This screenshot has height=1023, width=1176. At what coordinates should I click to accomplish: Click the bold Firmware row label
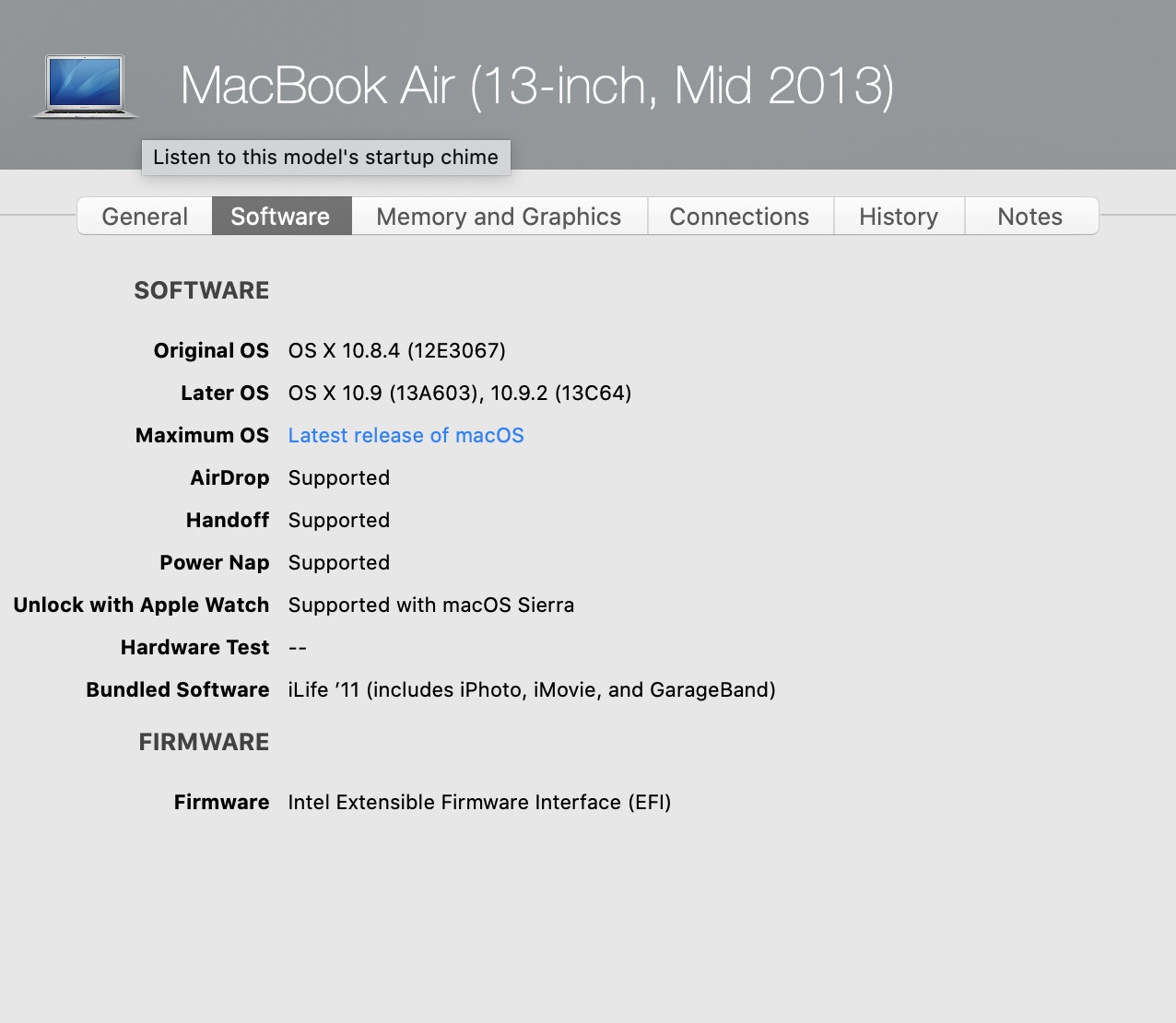pyautogui.click(x=222, y=802)
